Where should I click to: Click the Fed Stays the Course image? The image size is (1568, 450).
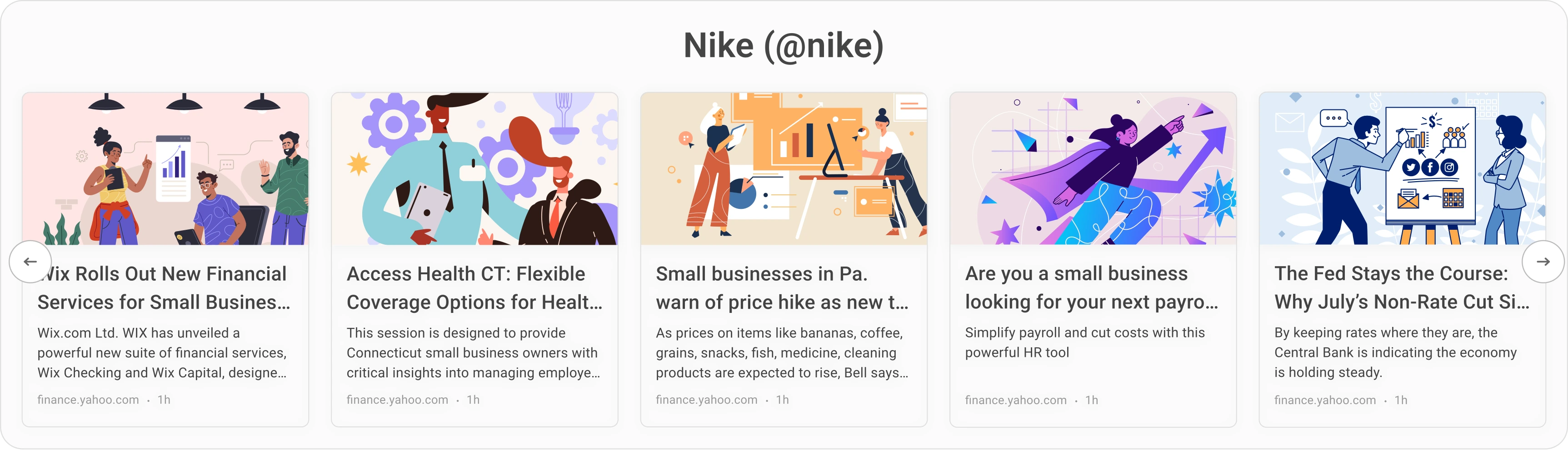1402,168
